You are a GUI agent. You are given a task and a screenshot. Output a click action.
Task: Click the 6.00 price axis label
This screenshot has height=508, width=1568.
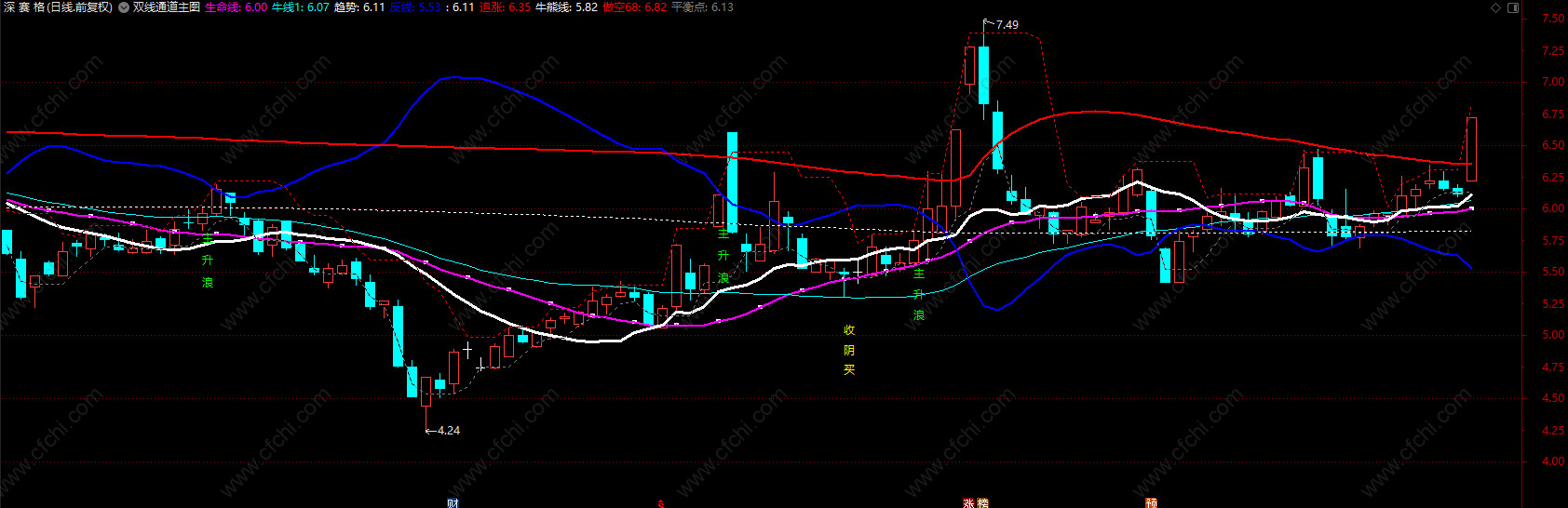(x=1553, y=208)
